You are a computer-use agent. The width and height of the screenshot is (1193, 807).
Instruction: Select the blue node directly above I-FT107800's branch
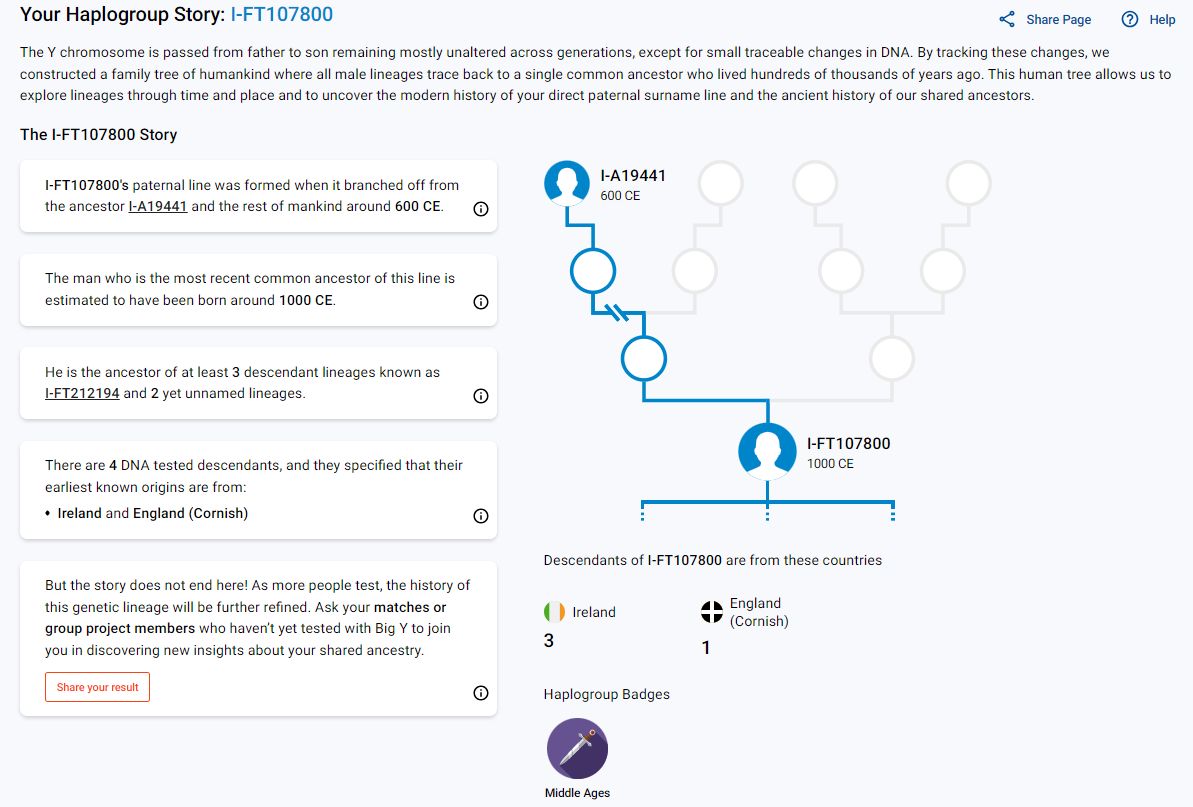pos(644,358)
